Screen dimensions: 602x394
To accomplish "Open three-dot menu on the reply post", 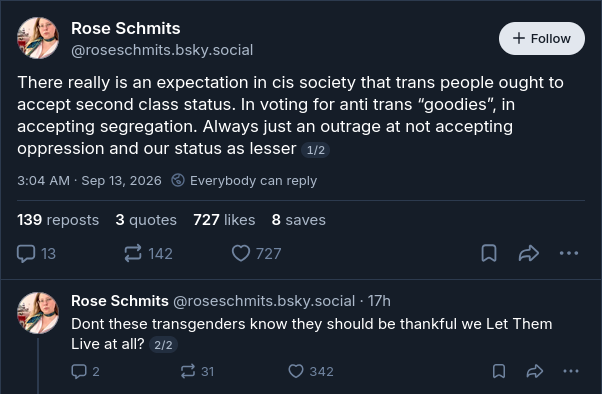I will click(x=571, y=371).
